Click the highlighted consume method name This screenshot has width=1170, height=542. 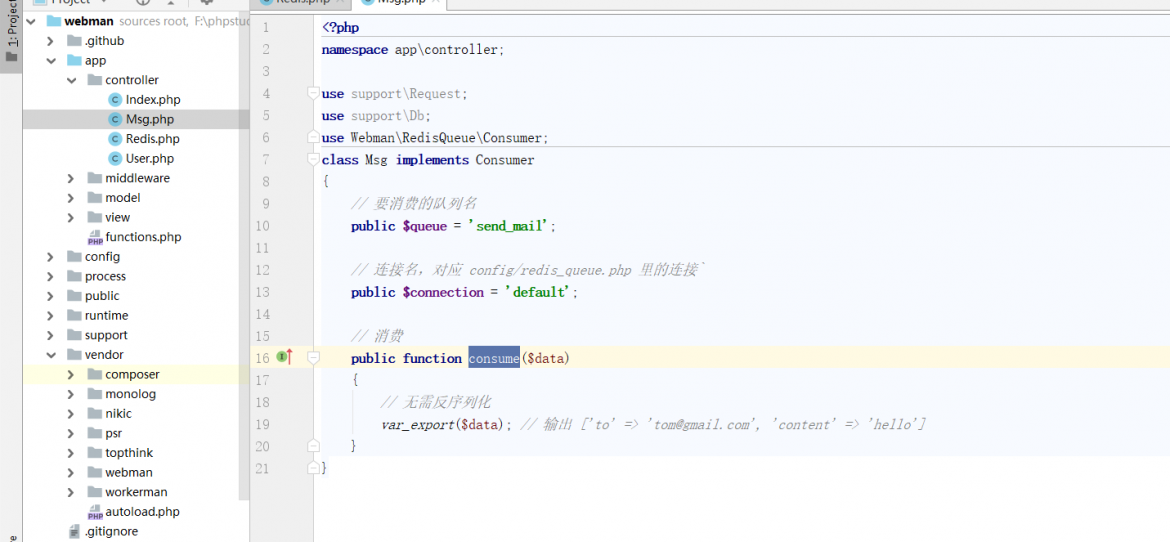[493, 358]
